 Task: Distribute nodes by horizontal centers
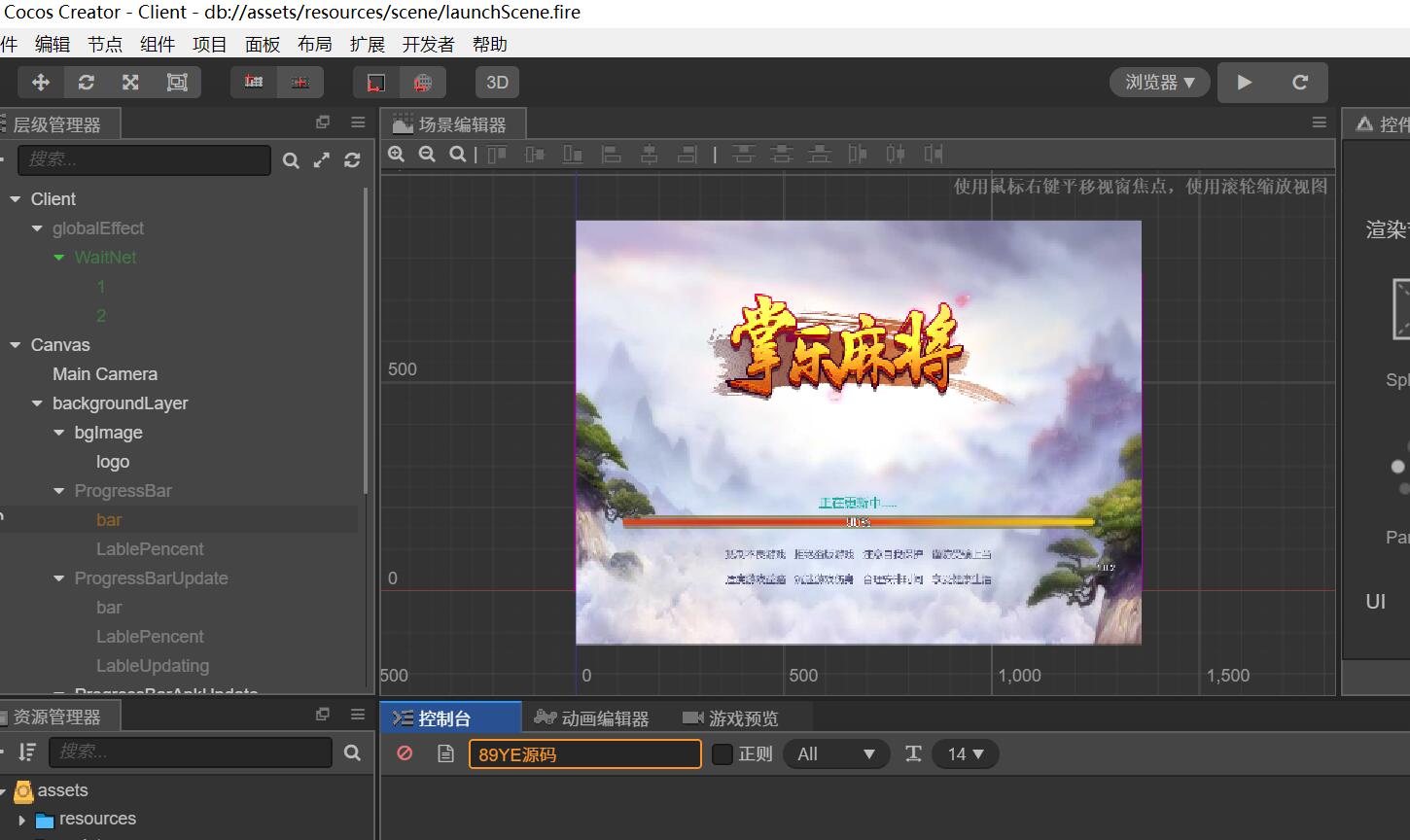[896, 154]
